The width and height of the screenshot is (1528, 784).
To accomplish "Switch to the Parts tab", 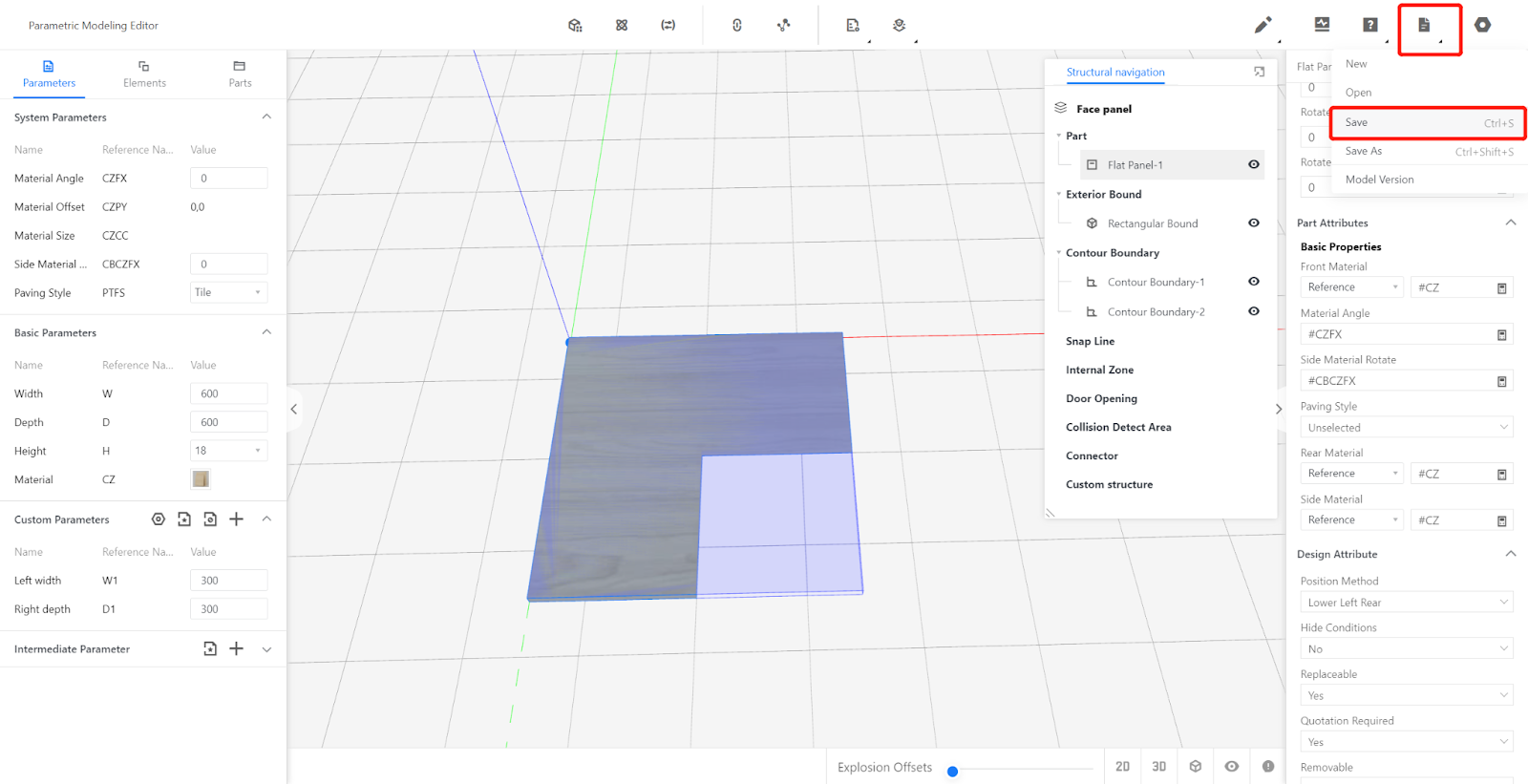I will (x=240, y=74).
